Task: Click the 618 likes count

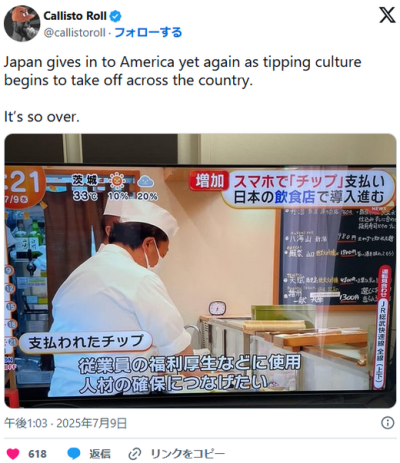Action: pyautogui.click(x=37, y=453)
